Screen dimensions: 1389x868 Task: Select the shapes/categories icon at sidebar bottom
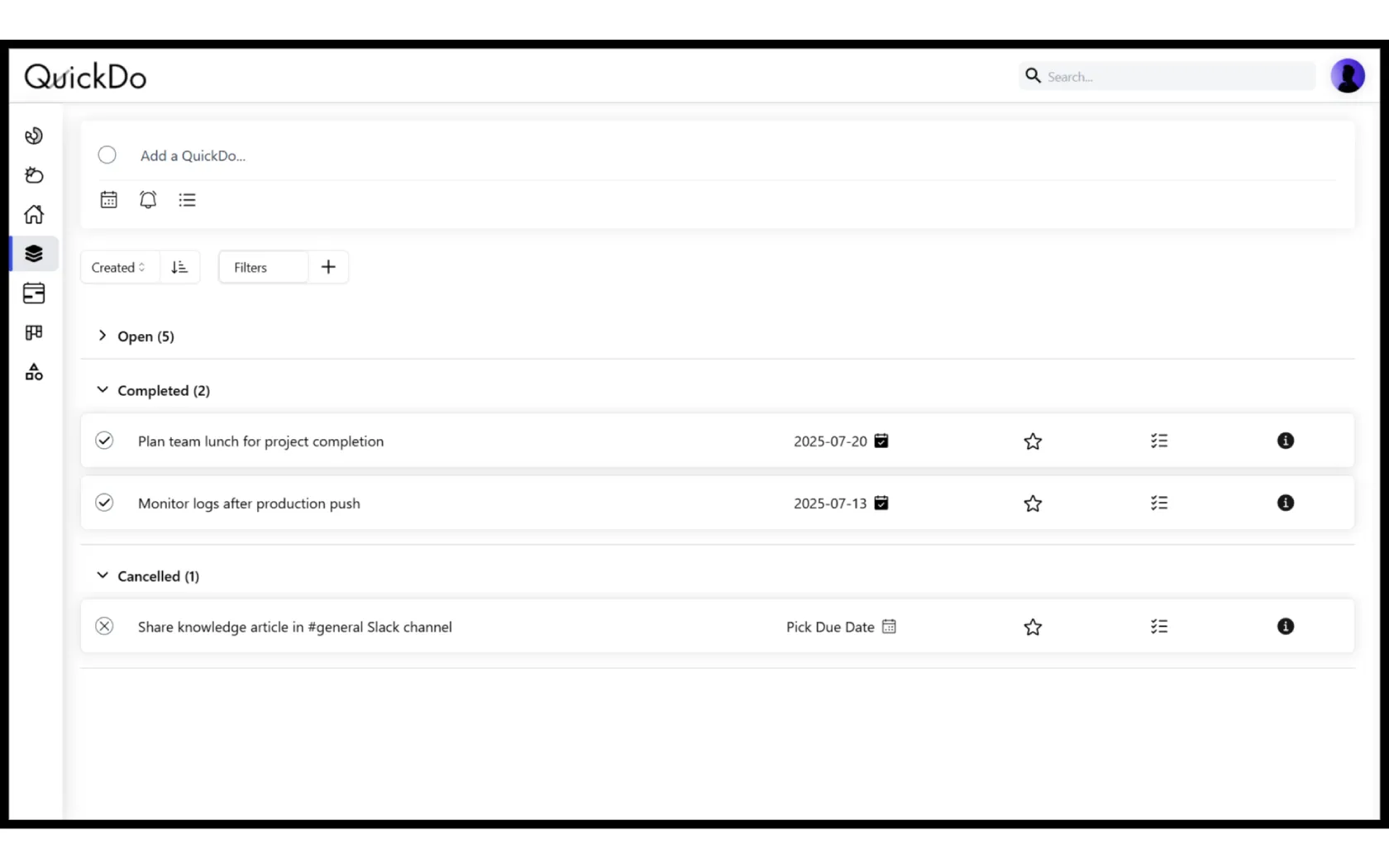34,372
